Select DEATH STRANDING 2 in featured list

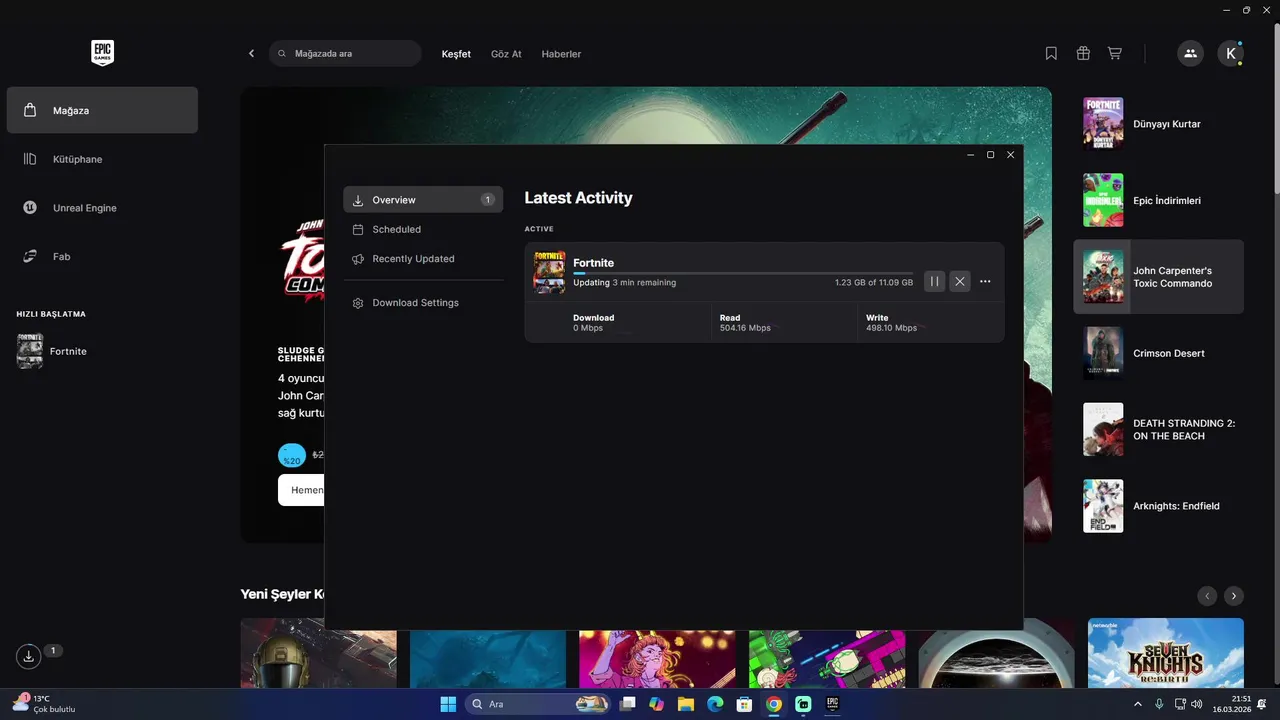click(x=1159, y=430)
